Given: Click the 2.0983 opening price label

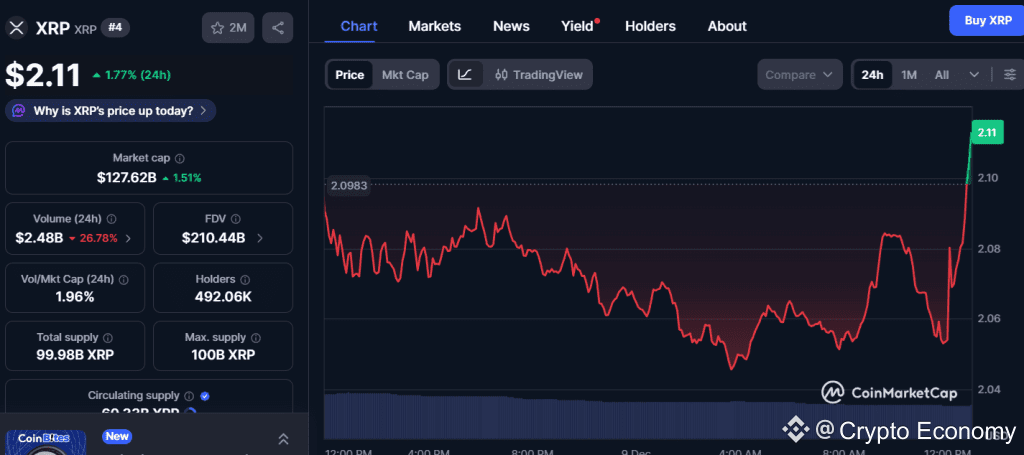Looking at the screenshot, I should (349, 185).
